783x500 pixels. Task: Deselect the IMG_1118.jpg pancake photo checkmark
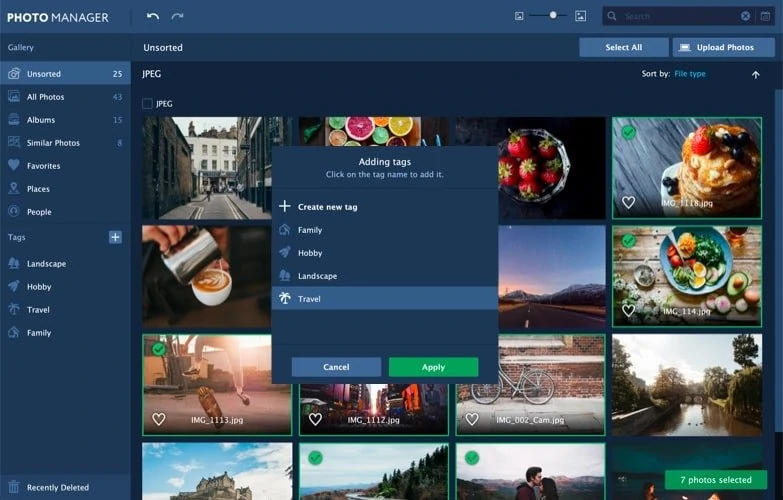coord(629,132)
